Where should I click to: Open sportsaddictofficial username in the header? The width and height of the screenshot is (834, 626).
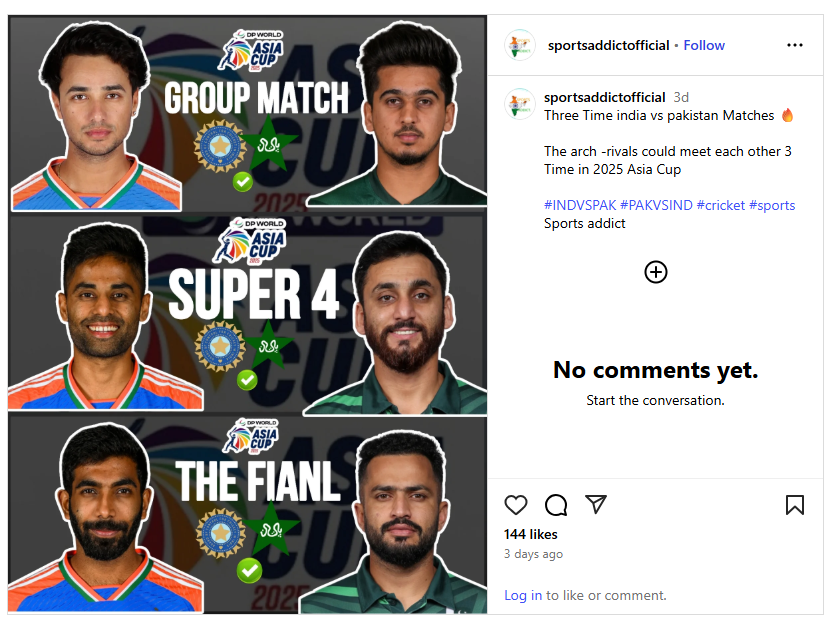click(608, 45)
